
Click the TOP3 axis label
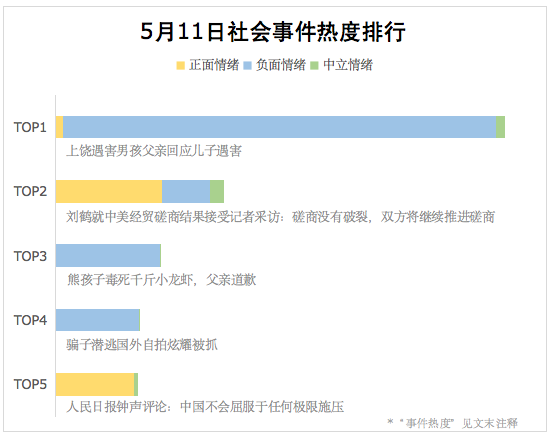(x=30, y=256)
